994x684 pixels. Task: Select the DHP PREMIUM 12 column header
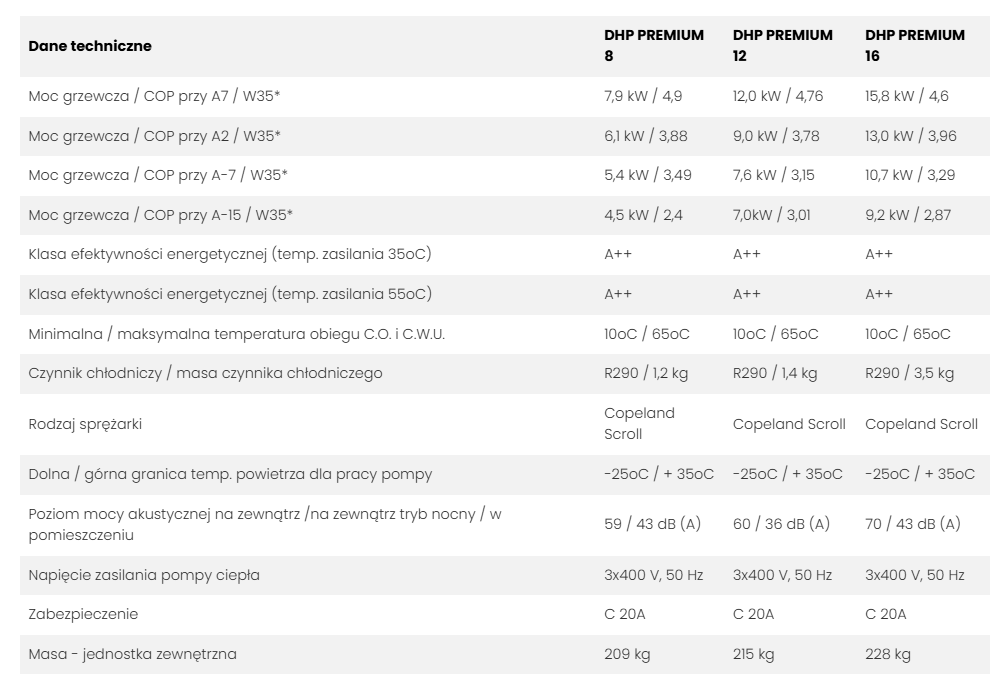pyautogui.click(x=782, y=46)
